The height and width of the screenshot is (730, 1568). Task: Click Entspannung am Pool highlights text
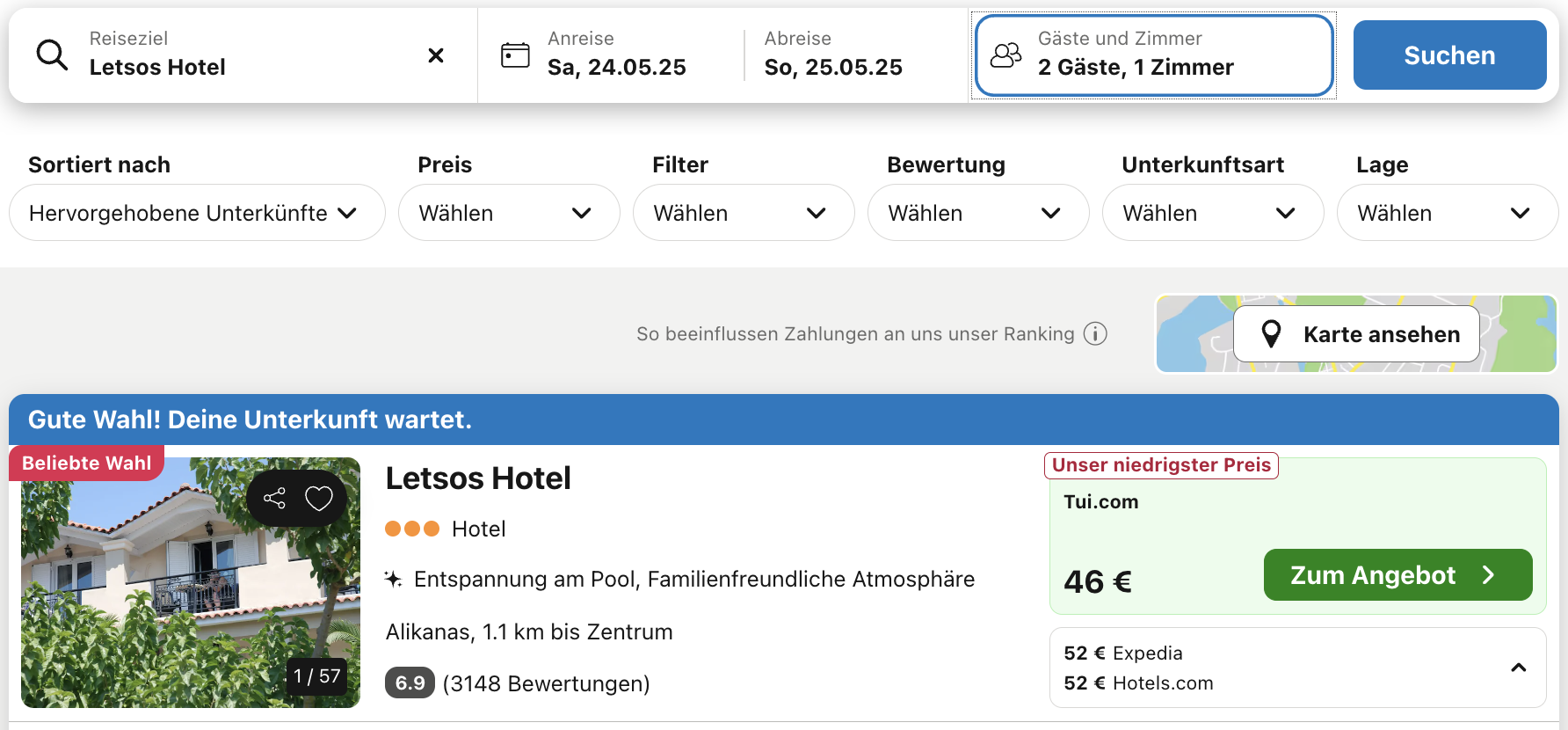click(694, 579)
